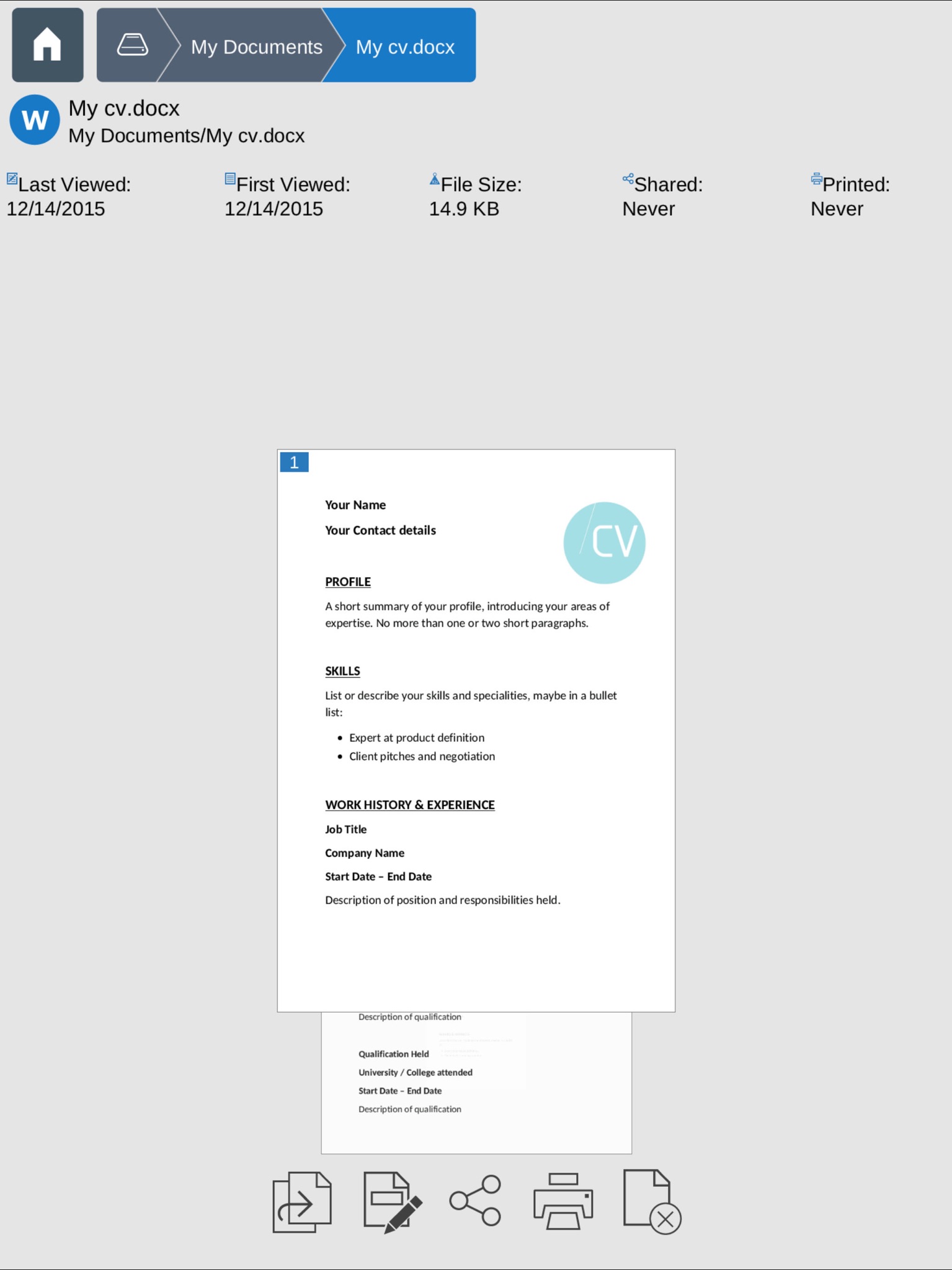The image size is (952, 1270).
Task: Share the document
Action: (x=475, y=1200)
